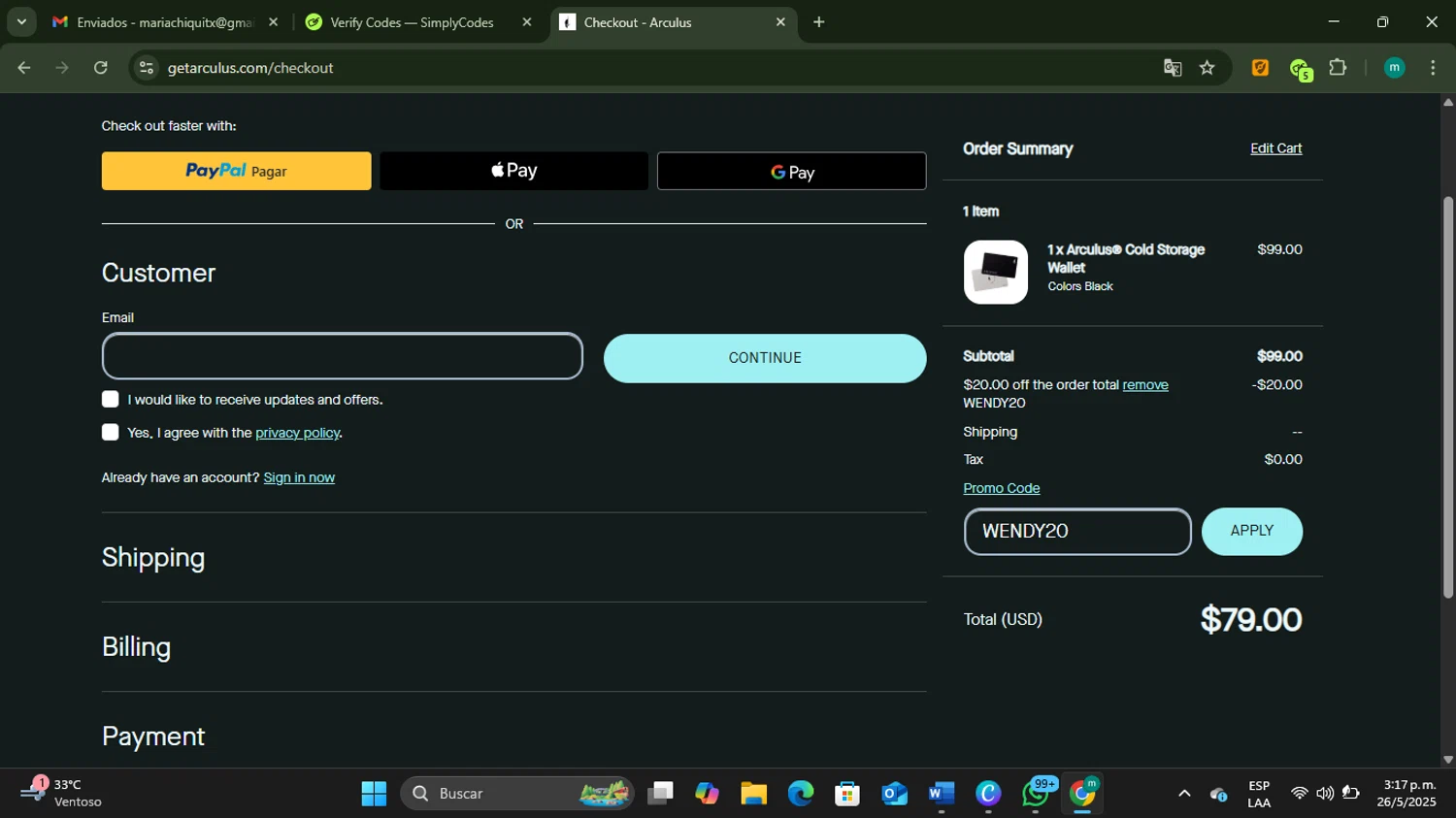Expand the Billing section
Screen dimensions: 1456x818
(137, 647)
